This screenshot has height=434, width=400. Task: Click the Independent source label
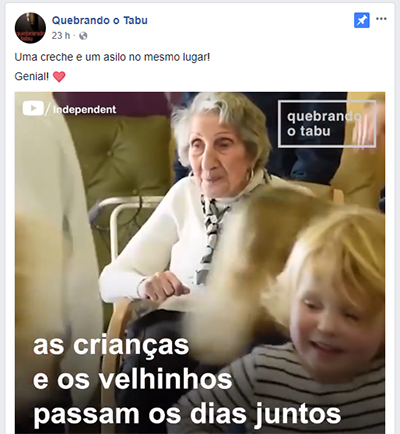[85, 109]
